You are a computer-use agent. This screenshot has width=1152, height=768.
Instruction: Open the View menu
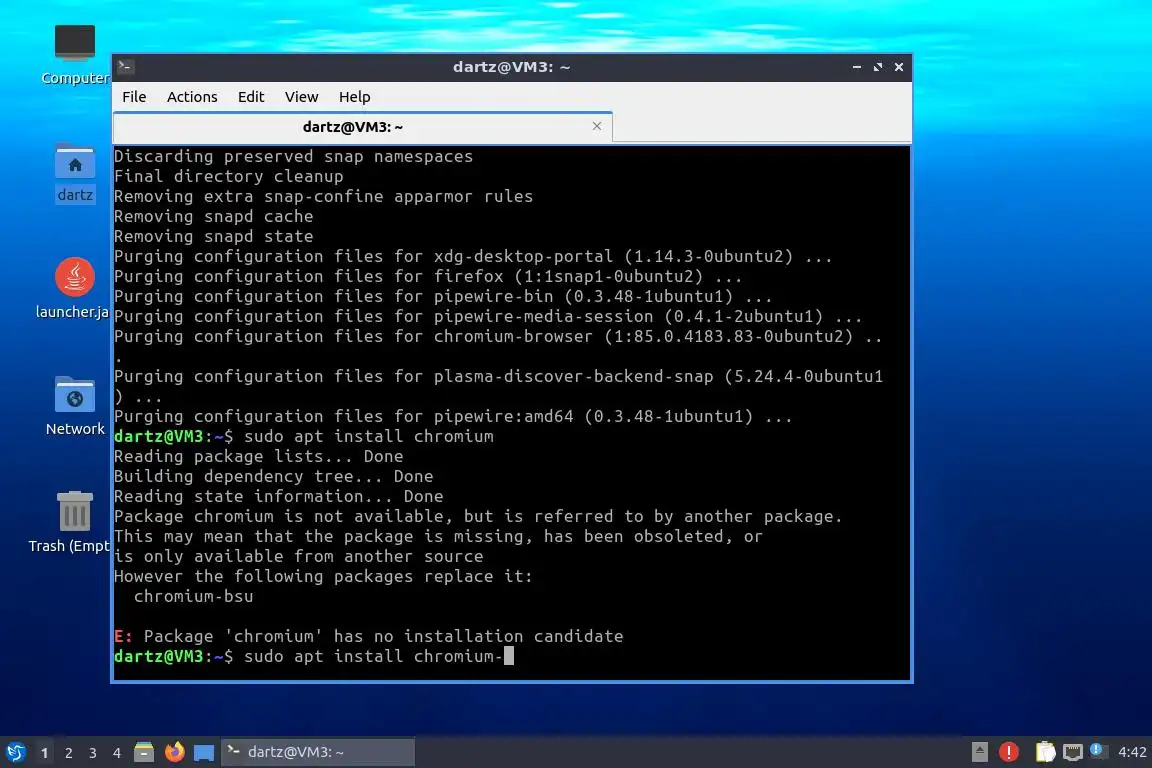pyautogui.click(x=301, y=97)
